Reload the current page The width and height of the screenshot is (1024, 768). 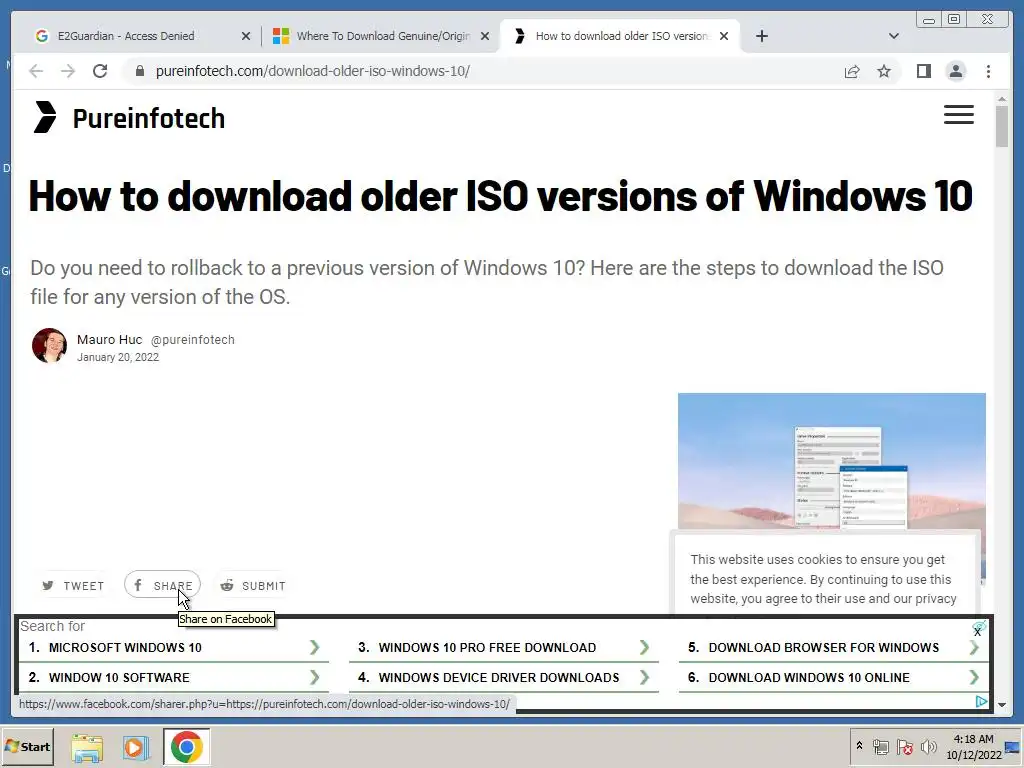[100, 71]
